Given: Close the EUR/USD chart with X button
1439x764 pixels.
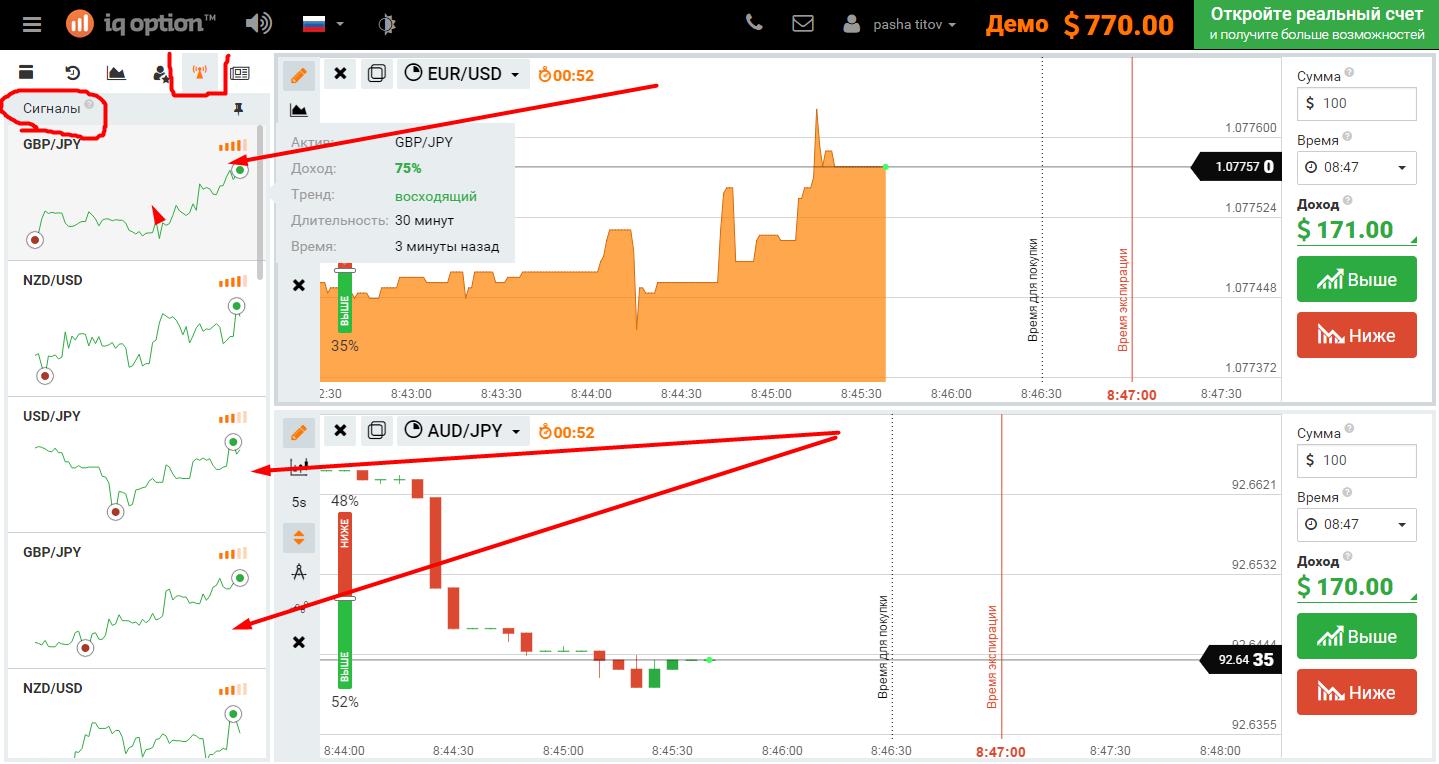Looking at the screenshot, I should click(340, 73).
